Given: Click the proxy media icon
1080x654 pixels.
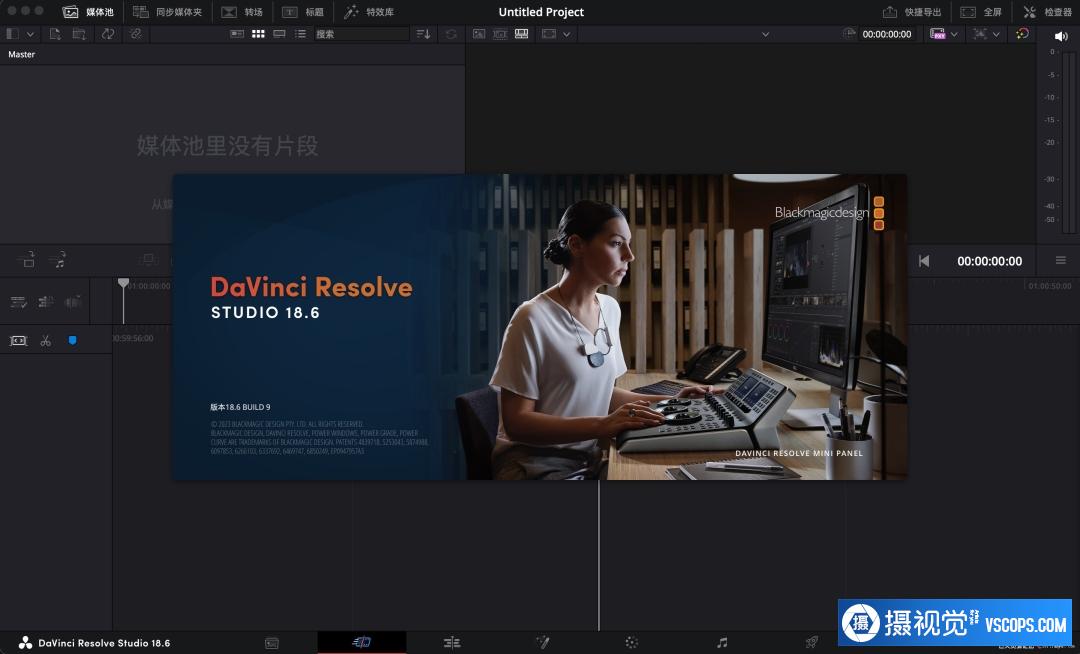Looking at the screenshot, I should pyautogui.click(x=937, y=34).
